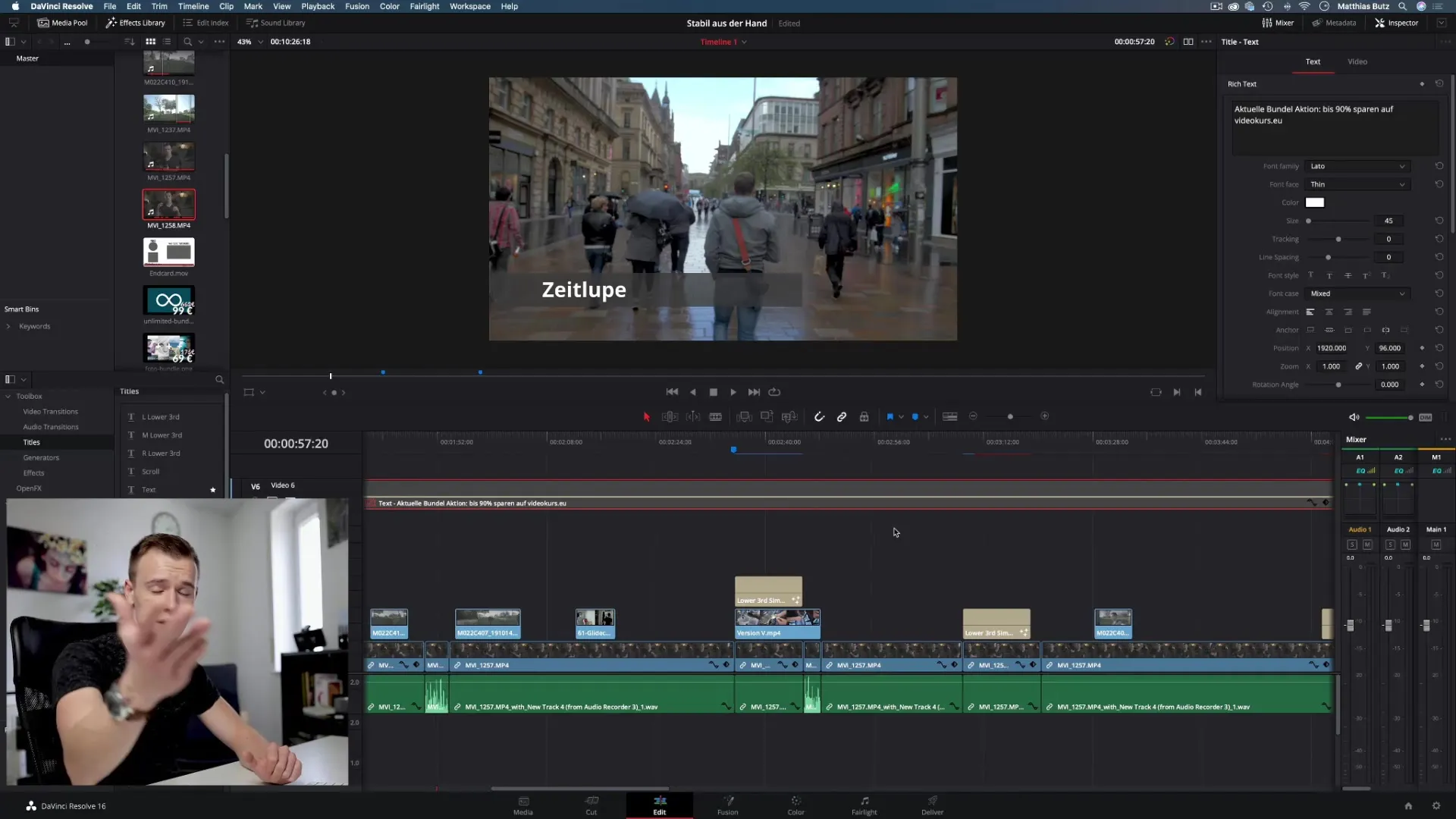Click timeline zoom in plus icon
Image resolution: width=1456 pixels, height=819 pixels.
tap(1044, 416)
